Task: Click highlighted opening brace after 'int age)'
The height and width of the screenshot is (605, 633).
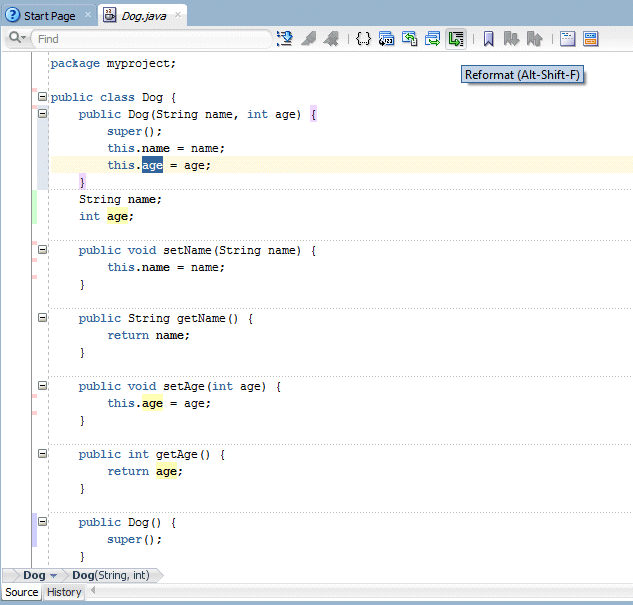Action: 313,114
